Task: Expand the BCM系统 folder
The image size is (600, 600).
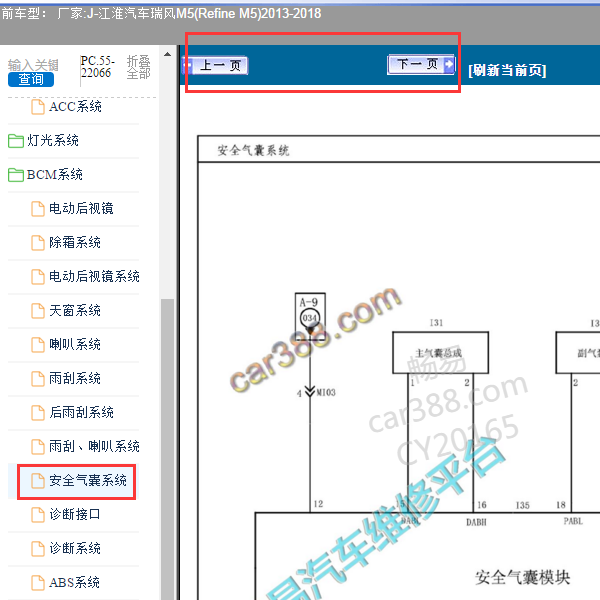Action: tap(54, 174)
